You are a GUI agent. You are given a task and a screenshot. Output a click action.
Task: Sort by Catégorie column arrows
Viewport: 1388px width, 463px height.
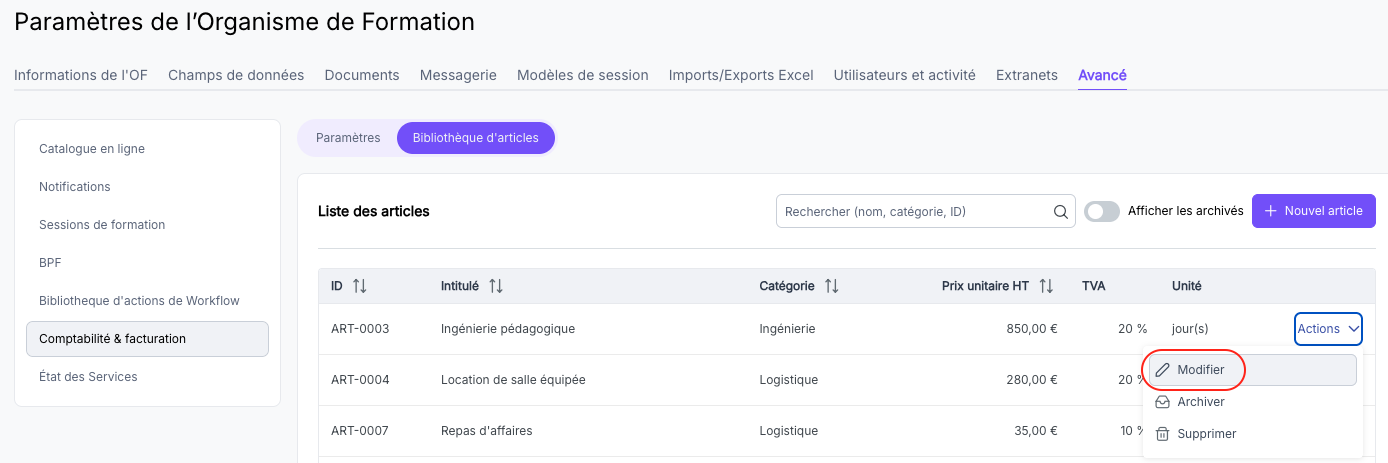[x=832, y=286]
